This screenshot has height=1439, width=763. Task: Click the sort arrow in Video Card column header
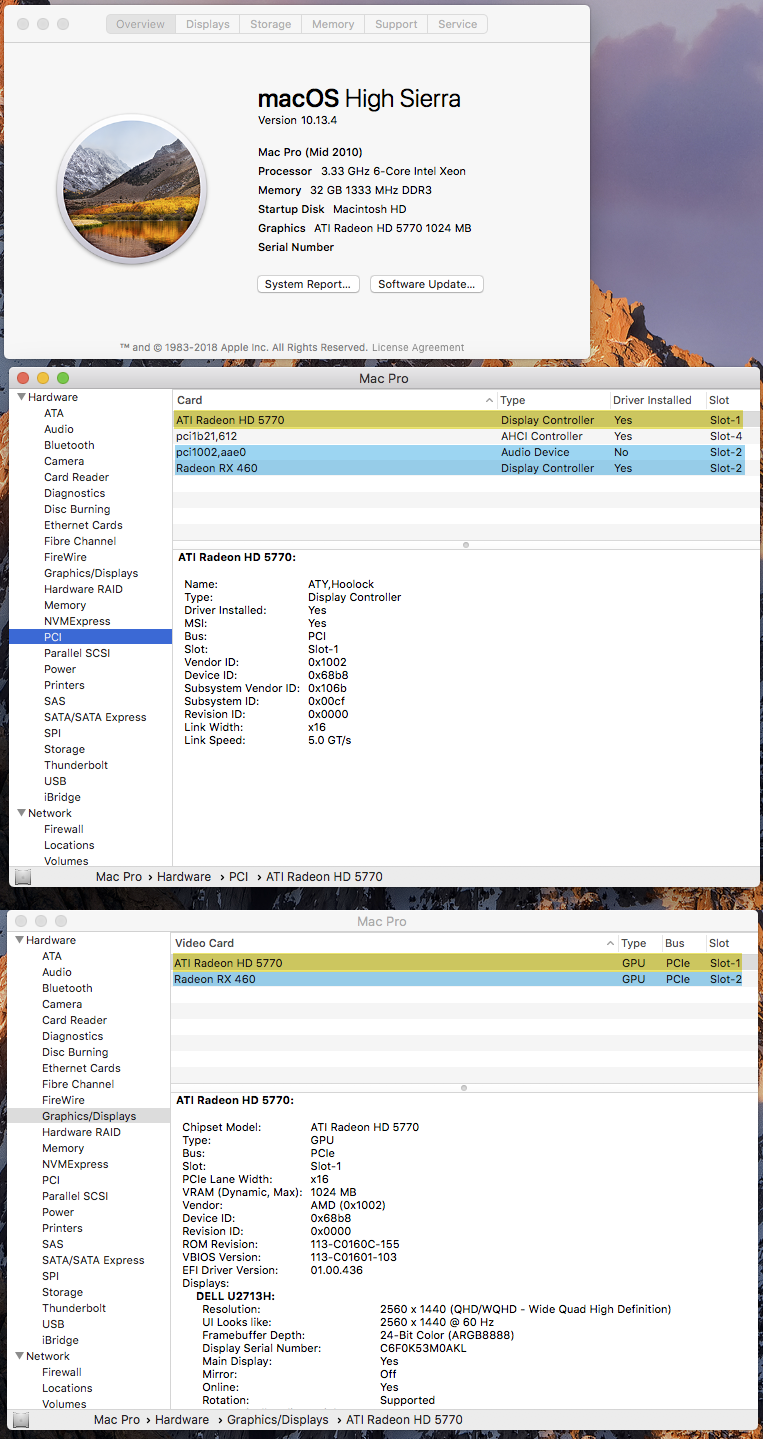tap(610, 943)
